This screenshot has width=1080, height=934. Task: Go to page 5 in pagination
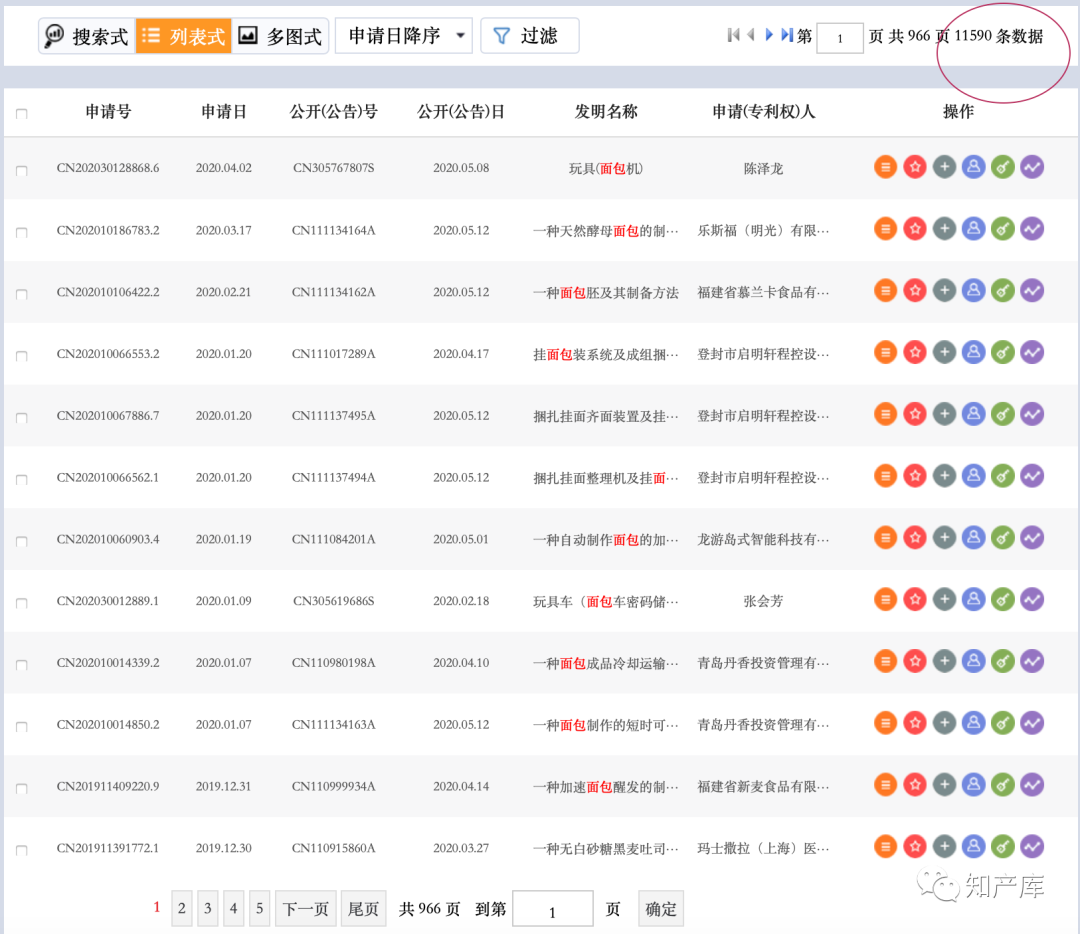260,909
